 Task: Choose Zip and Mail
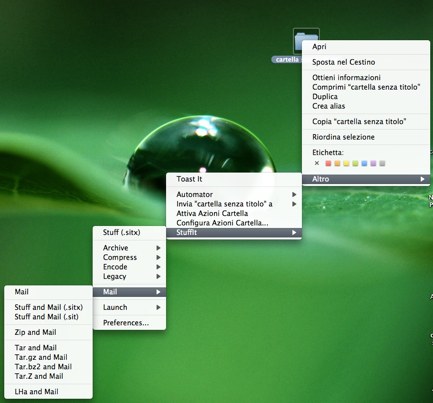(49, 332)
